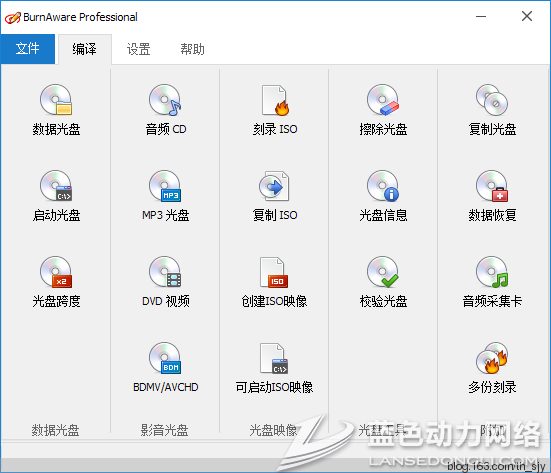
Task: Select the DVD 视频 video disc icon
Action: 165,272
